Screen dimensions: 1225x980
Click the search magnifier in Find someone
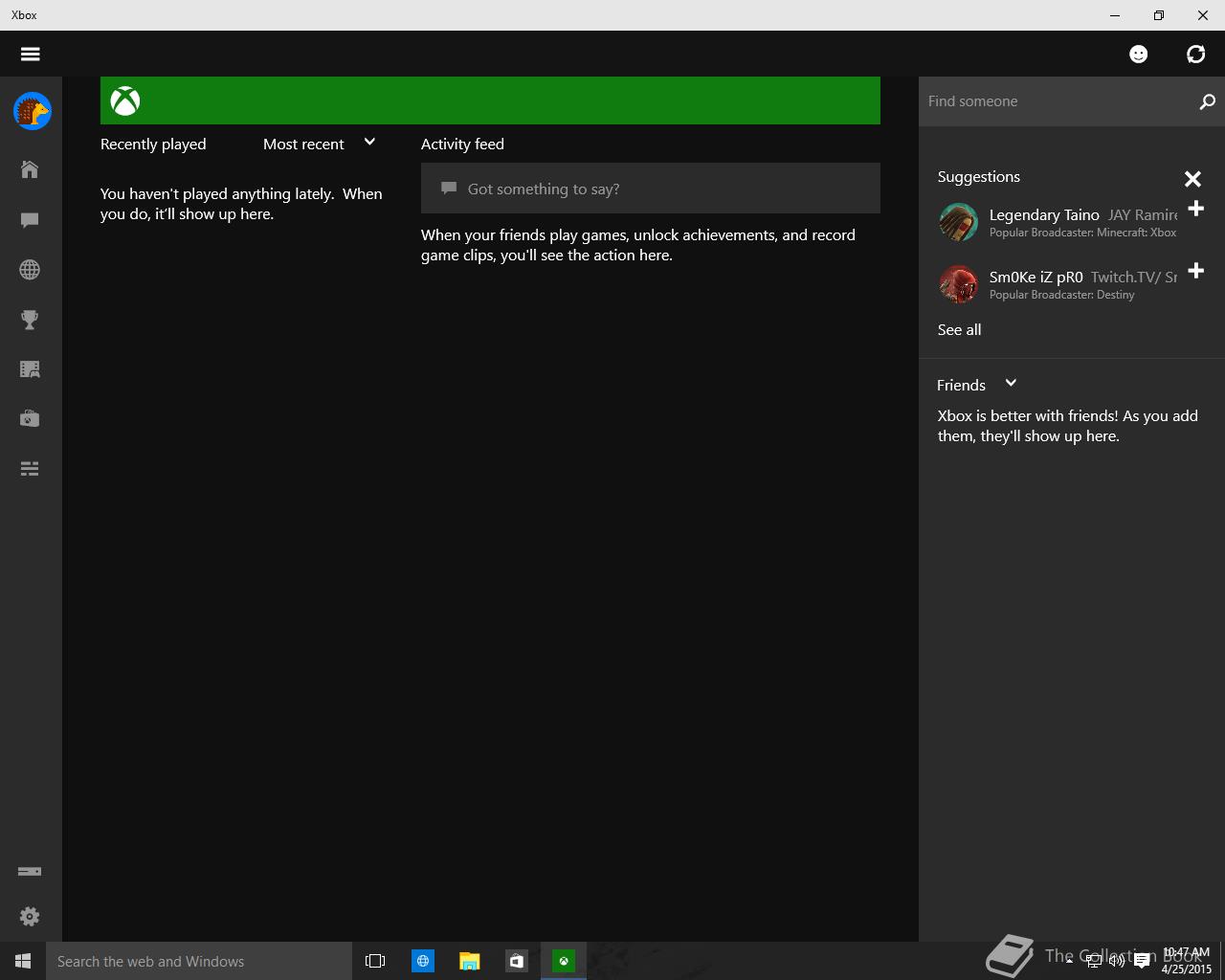(1207, 101)
